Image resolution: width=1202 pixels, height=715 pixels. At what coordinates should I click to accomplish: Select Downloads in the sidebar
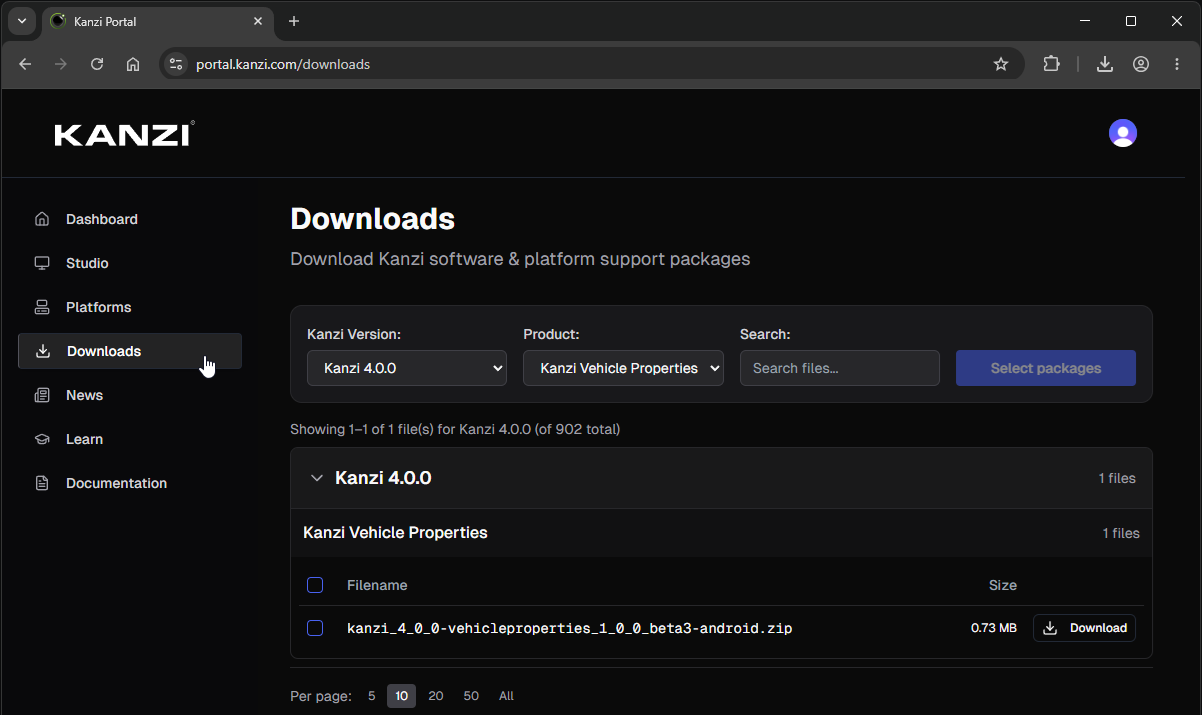[x=130, y=351]
